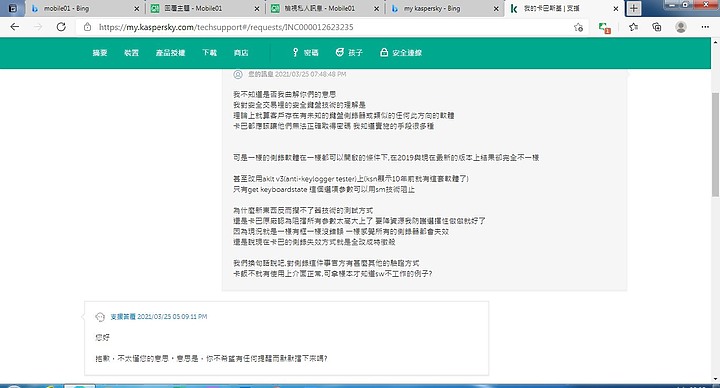This screenshot has height=388, width=720.
Task: Open the 摘要 summary menu item
Action: (100, 53)
